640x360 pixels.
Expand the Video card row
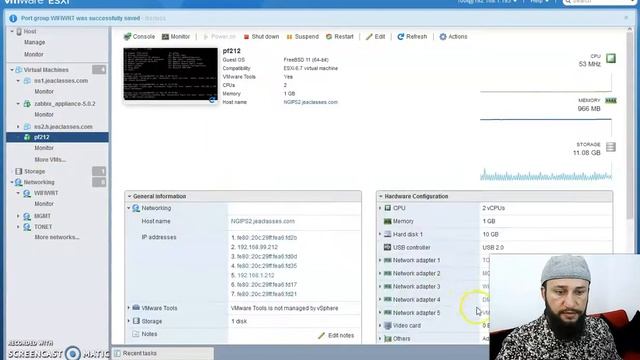[x=380, y=325]
